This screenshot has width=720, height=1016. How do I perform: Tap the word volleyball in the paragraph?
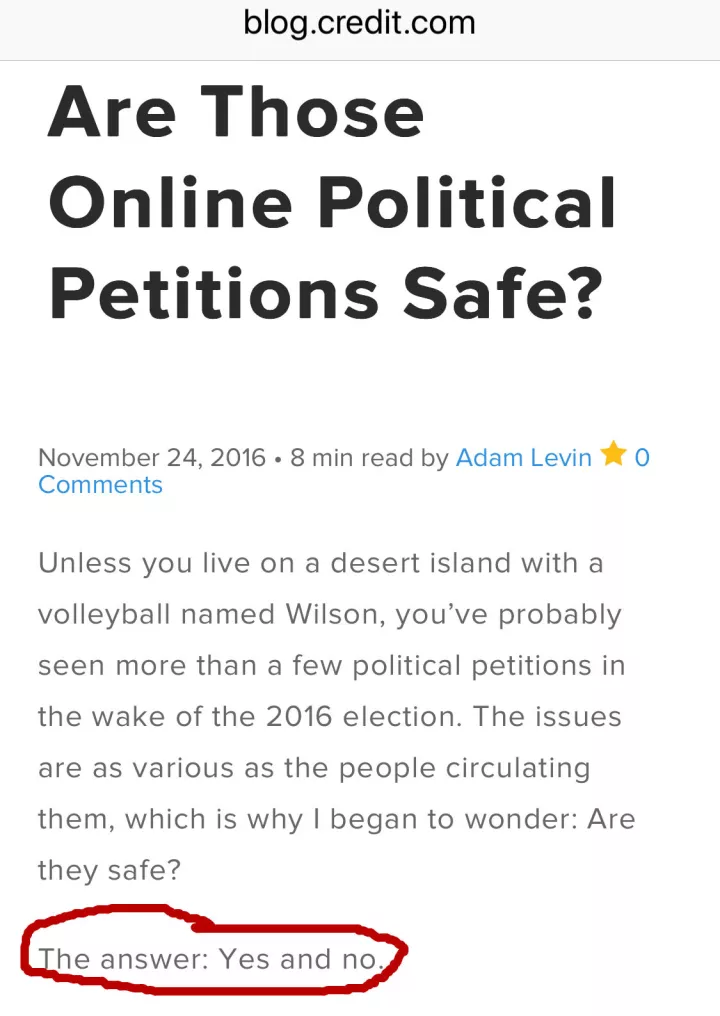coord(104,616)
